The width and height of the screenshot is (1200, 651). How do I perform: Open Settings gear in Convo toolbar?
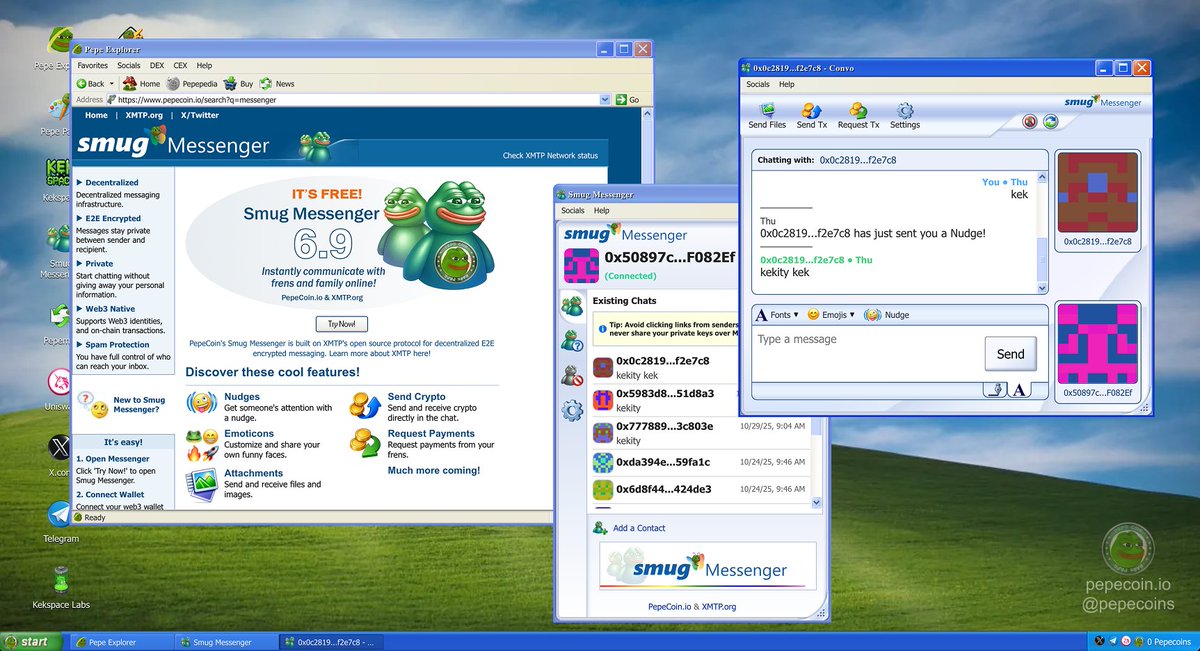pos(905,110)
